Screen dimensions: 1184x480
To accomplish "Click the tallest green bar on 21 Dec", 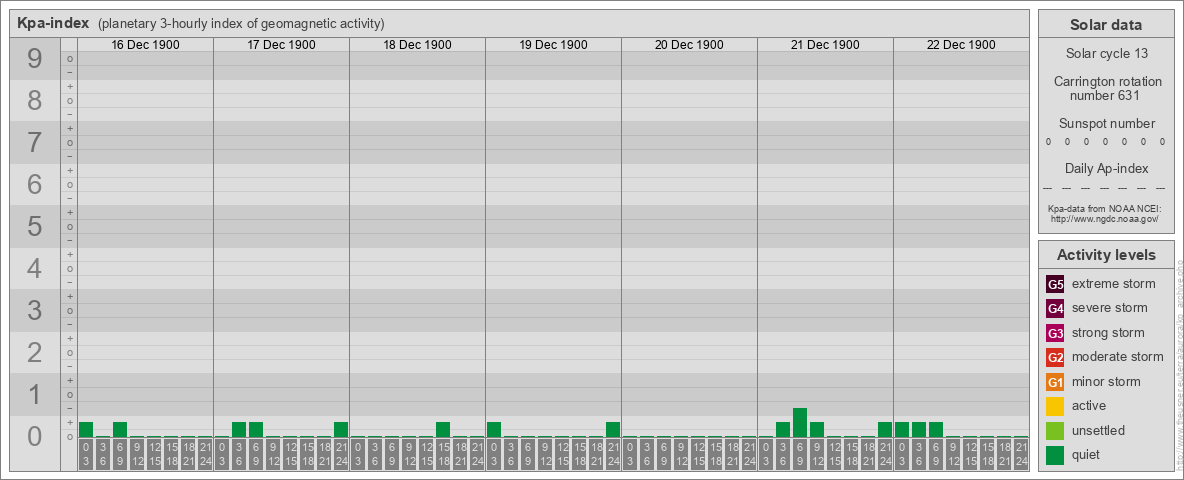I will coord(800,423).
